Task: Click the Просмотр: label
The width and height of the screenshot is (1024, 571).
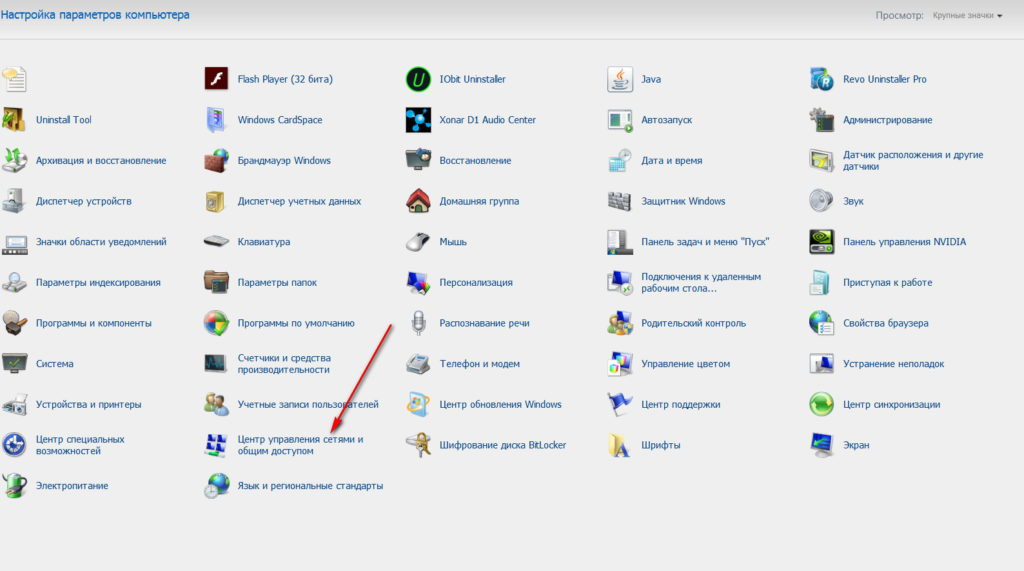Action: click(899, 15)
